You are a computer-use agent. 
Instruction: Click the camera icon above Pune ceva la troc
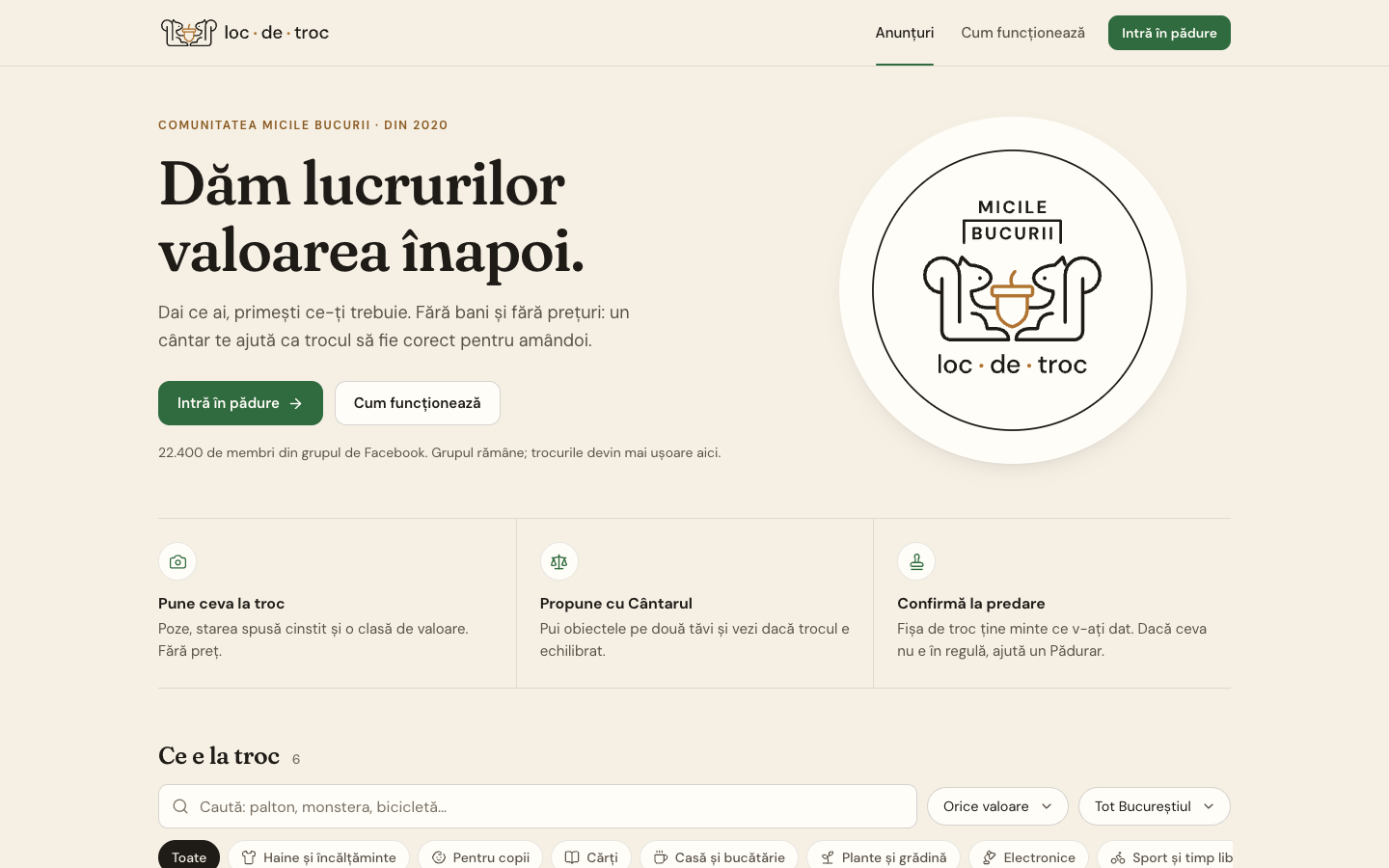(177, 561)
